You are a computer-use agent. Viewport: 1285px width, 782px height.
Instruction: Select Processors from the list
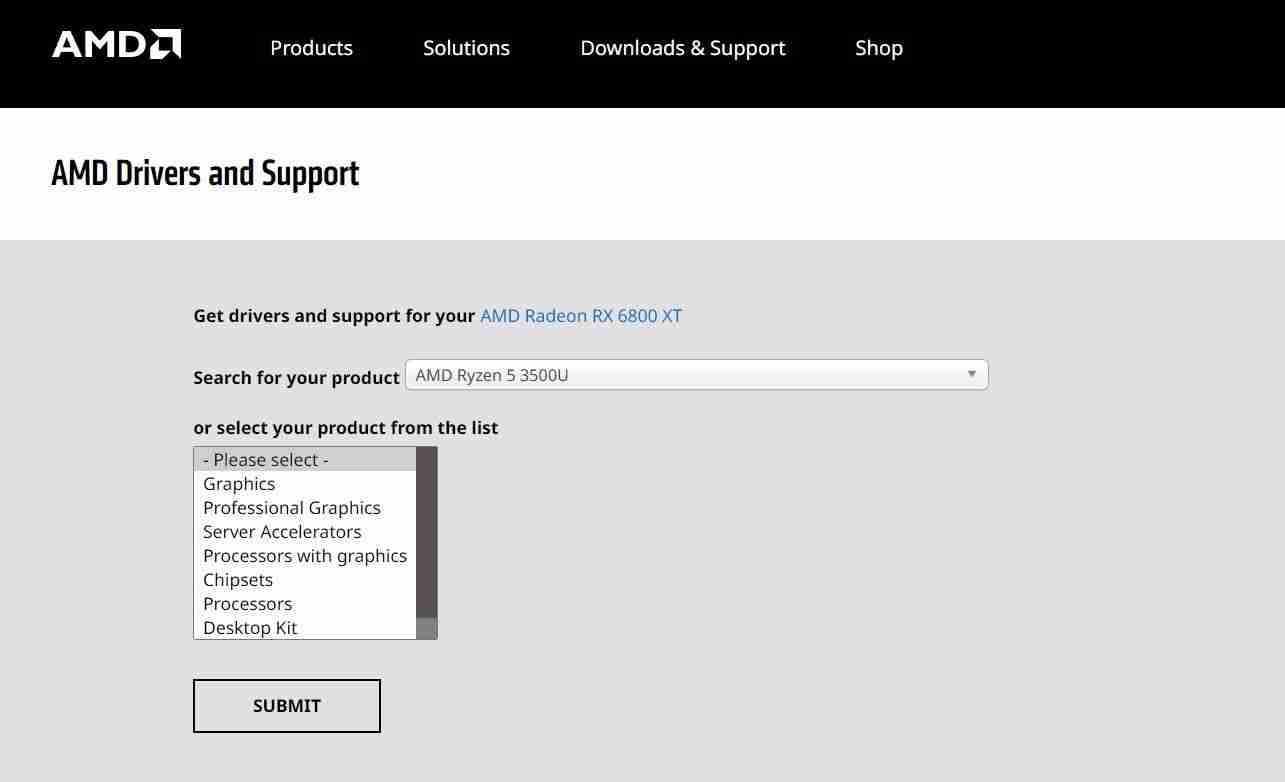click(x=247, y=604)
